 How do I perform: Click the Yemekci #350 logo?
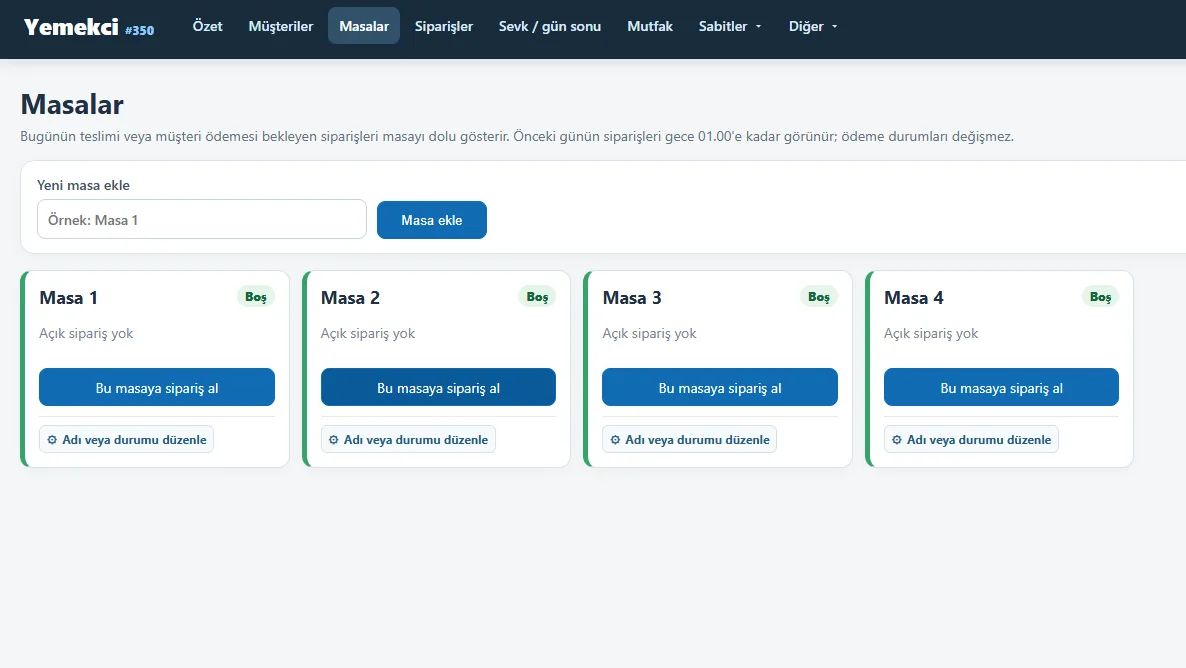[x=89, y=27]
